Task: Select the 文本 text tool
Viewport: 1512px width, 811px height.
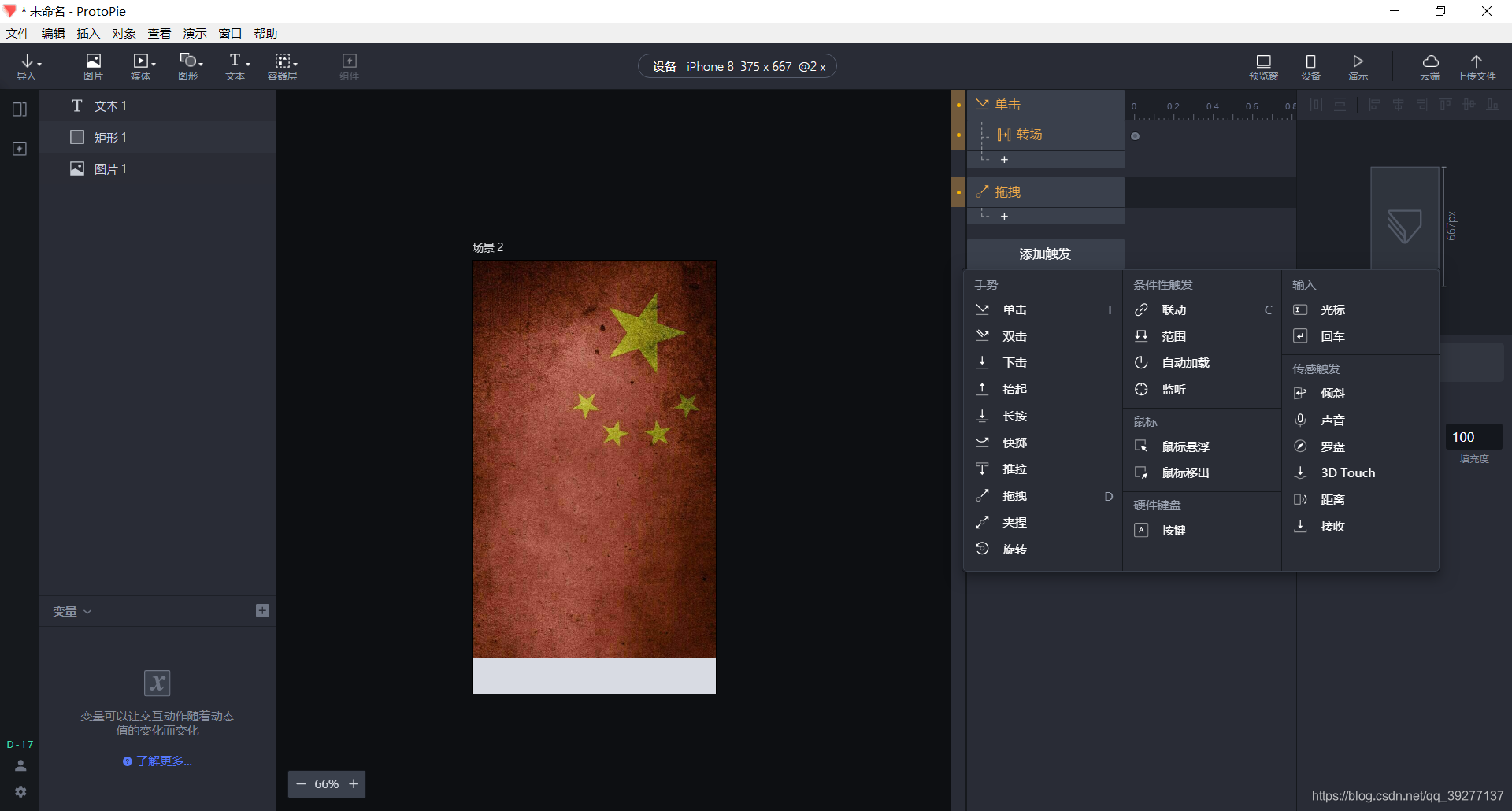Action: click(236, 66)
